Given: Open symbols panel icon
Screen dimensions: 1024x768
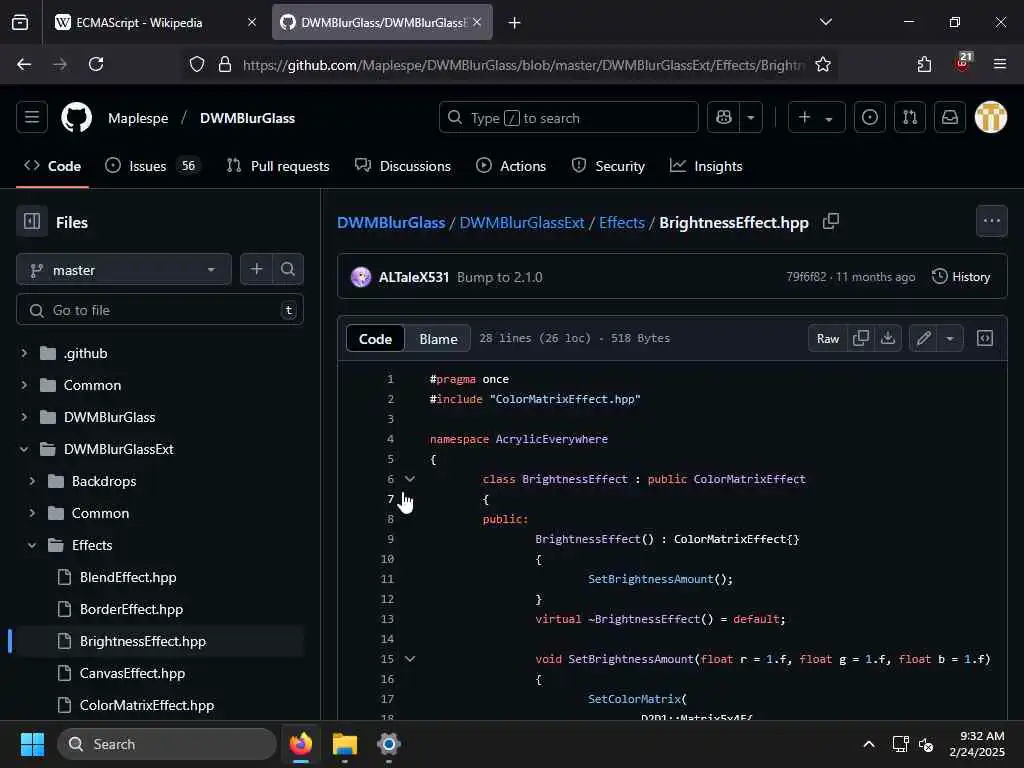Looking at the screenshot, I should 985,338.
